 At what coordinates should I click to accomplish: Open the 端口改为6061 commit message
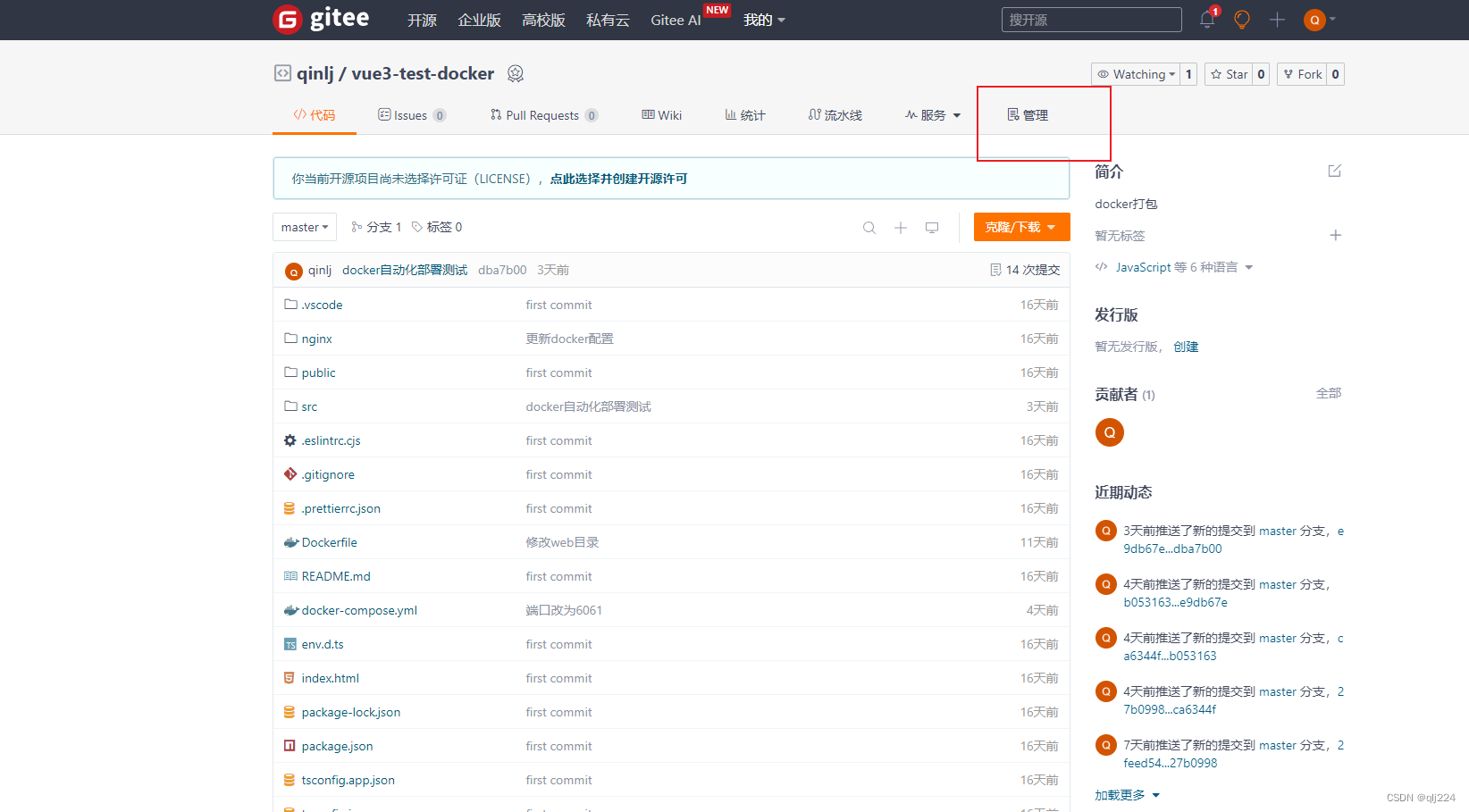tap(564, 610)
